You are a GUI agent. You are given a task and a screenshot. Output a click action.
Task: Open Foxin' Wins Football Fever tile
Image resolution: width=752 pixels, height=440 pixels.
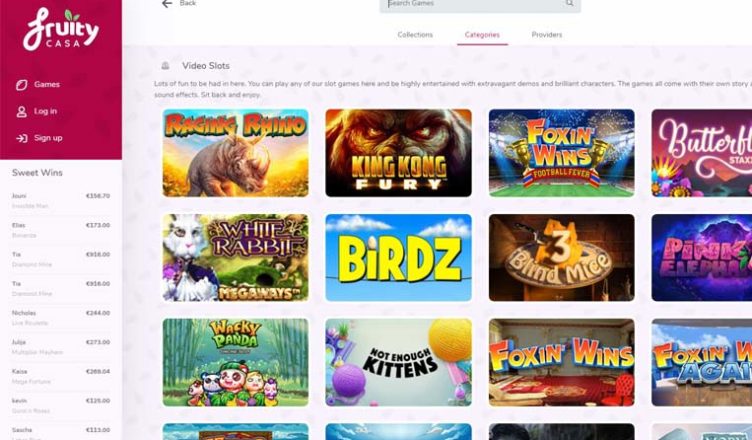coord(562,153)
